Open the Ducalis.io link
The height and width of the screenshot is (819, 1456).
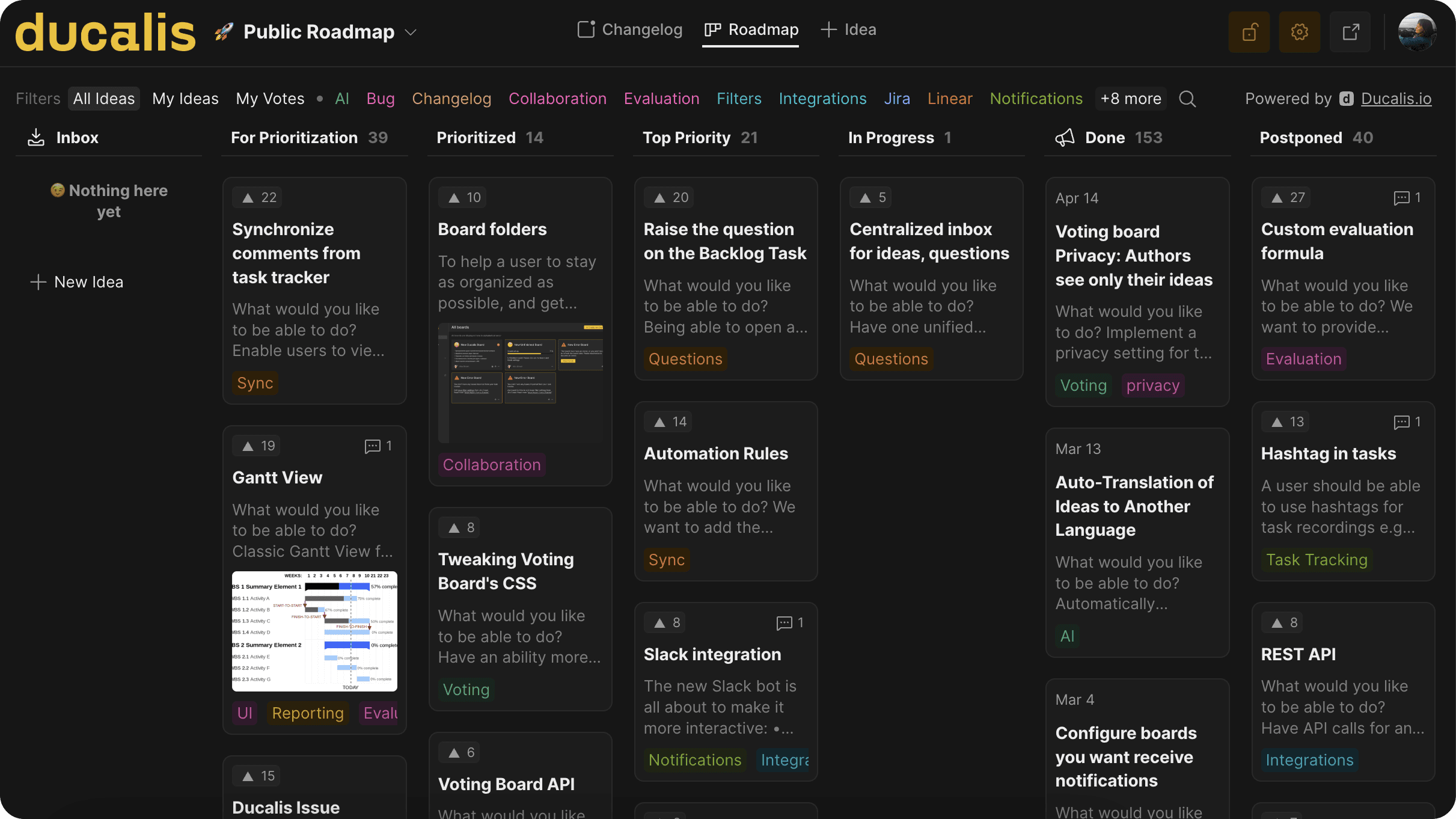pos(1396,99)
